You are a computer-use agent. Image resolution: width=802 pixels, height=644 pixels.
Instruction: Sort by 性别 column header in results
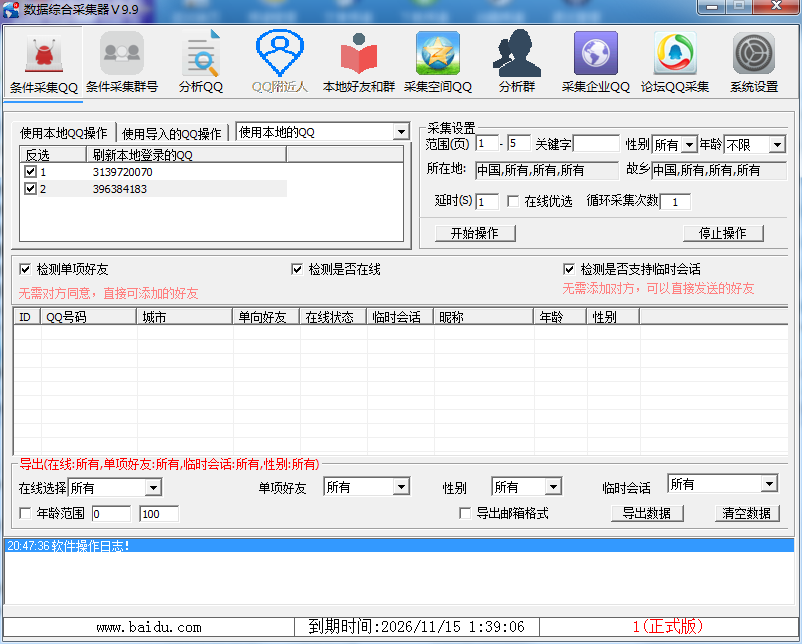tap(613, 317)
